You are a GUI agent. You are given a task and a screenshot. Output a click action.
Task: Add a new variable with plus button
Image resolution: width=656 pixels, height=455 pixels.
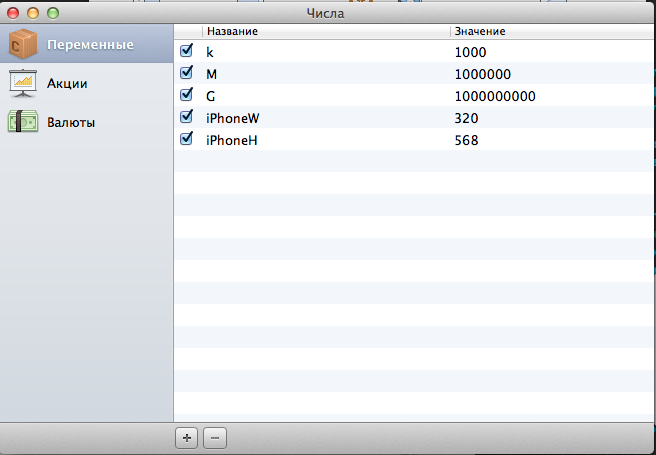pos(187,438)
